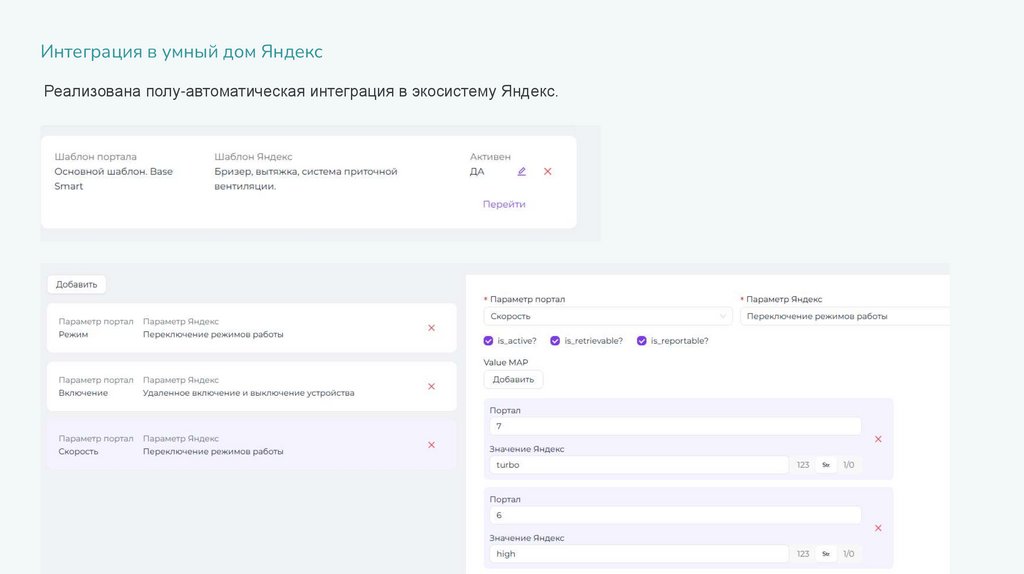Open the Параметр Яндекс dropdown field
The image size is (1024, 574).
coord(844,316)
